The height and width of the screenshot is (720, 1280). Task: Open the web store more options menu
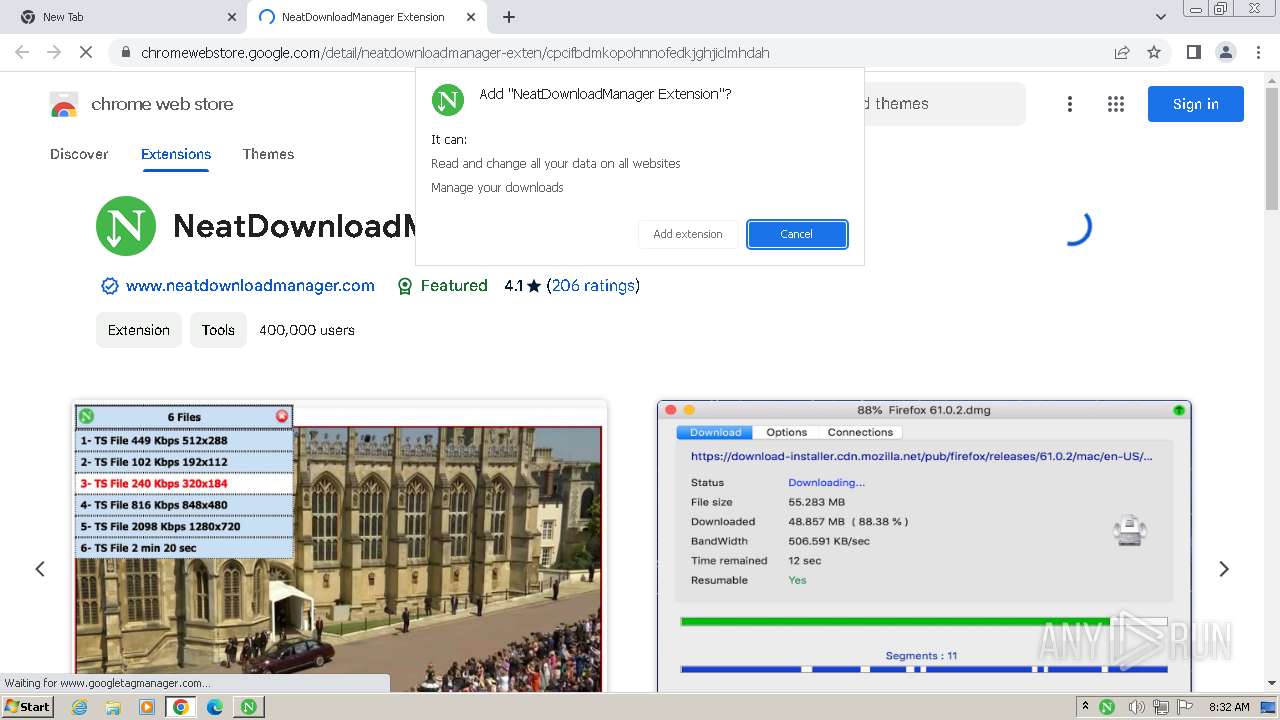(x=1070, y=104)
